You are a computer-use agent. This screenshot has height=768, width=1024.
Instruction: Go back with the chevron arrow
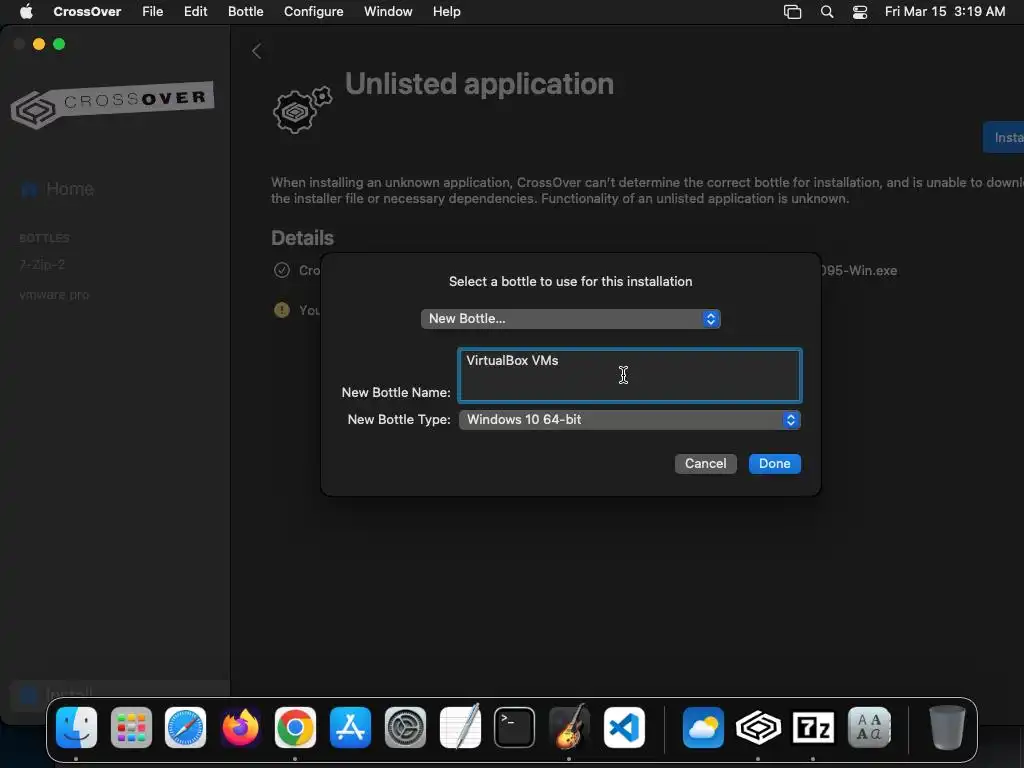coord(257,51)
